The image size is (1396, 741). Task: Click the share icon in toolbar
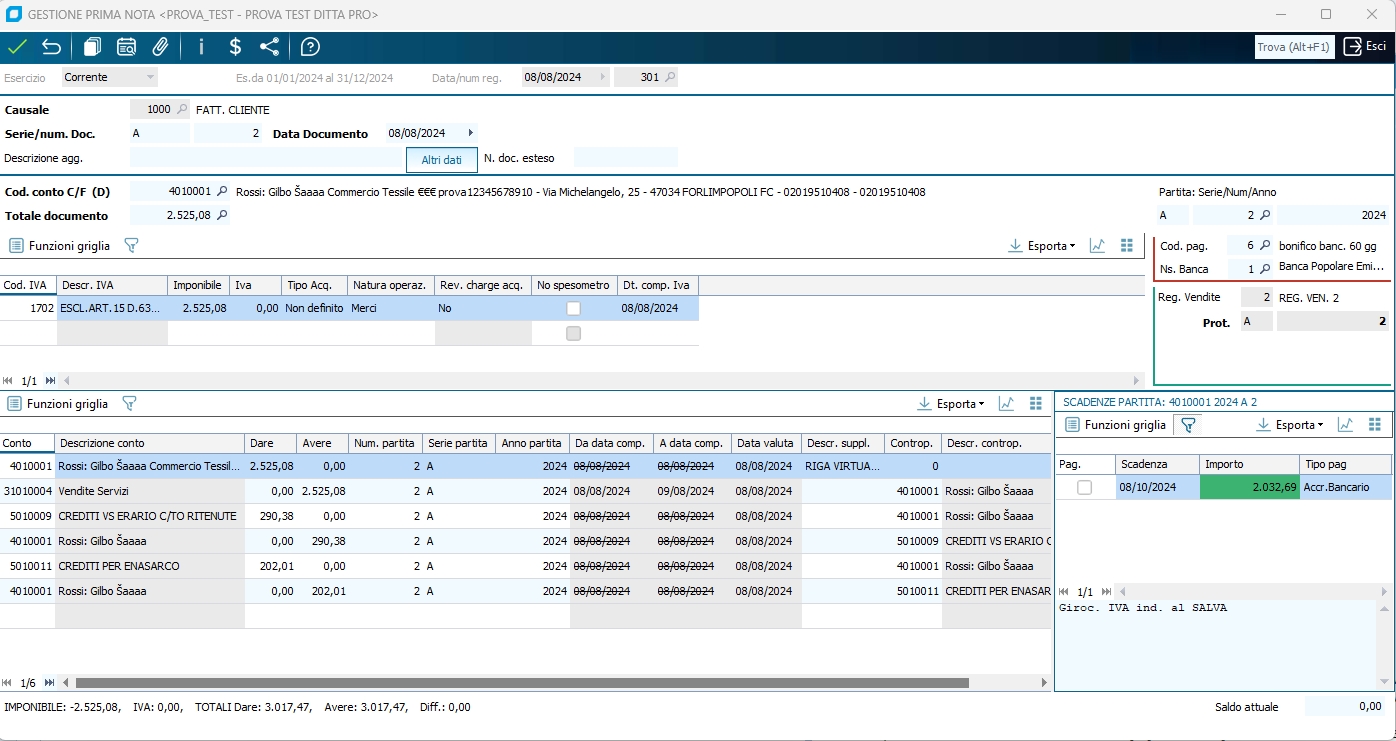269,47
